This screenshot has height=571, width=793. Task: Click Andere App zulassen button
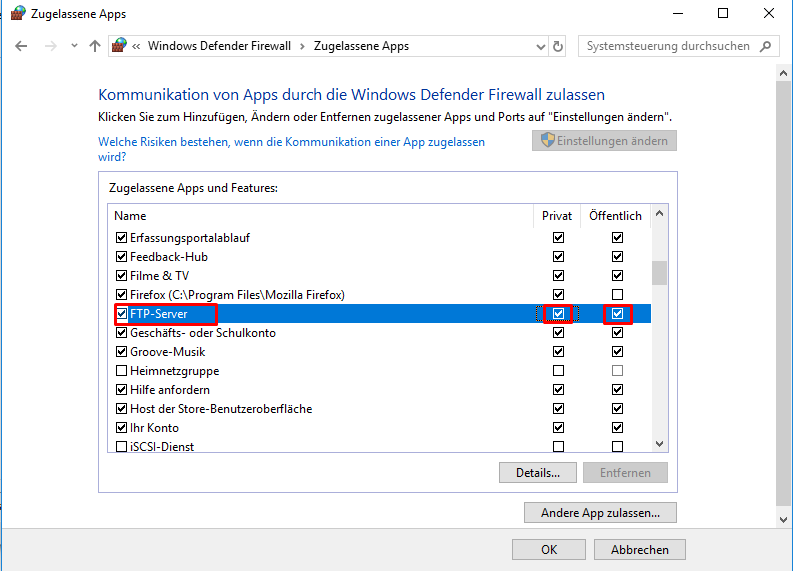point(600,512)
